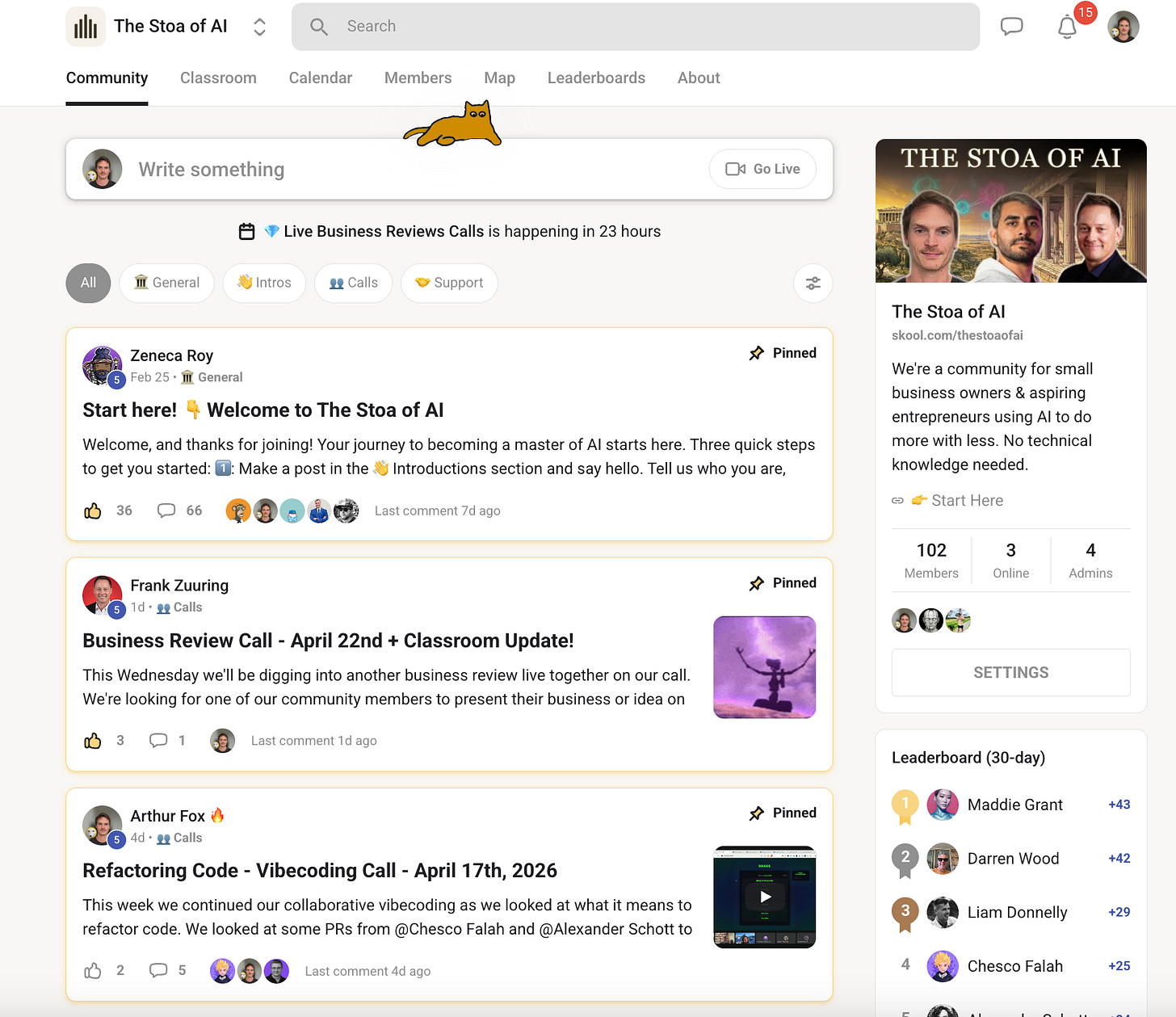Click into the Search field
1176x1017 pixels.
pos(636,27)
